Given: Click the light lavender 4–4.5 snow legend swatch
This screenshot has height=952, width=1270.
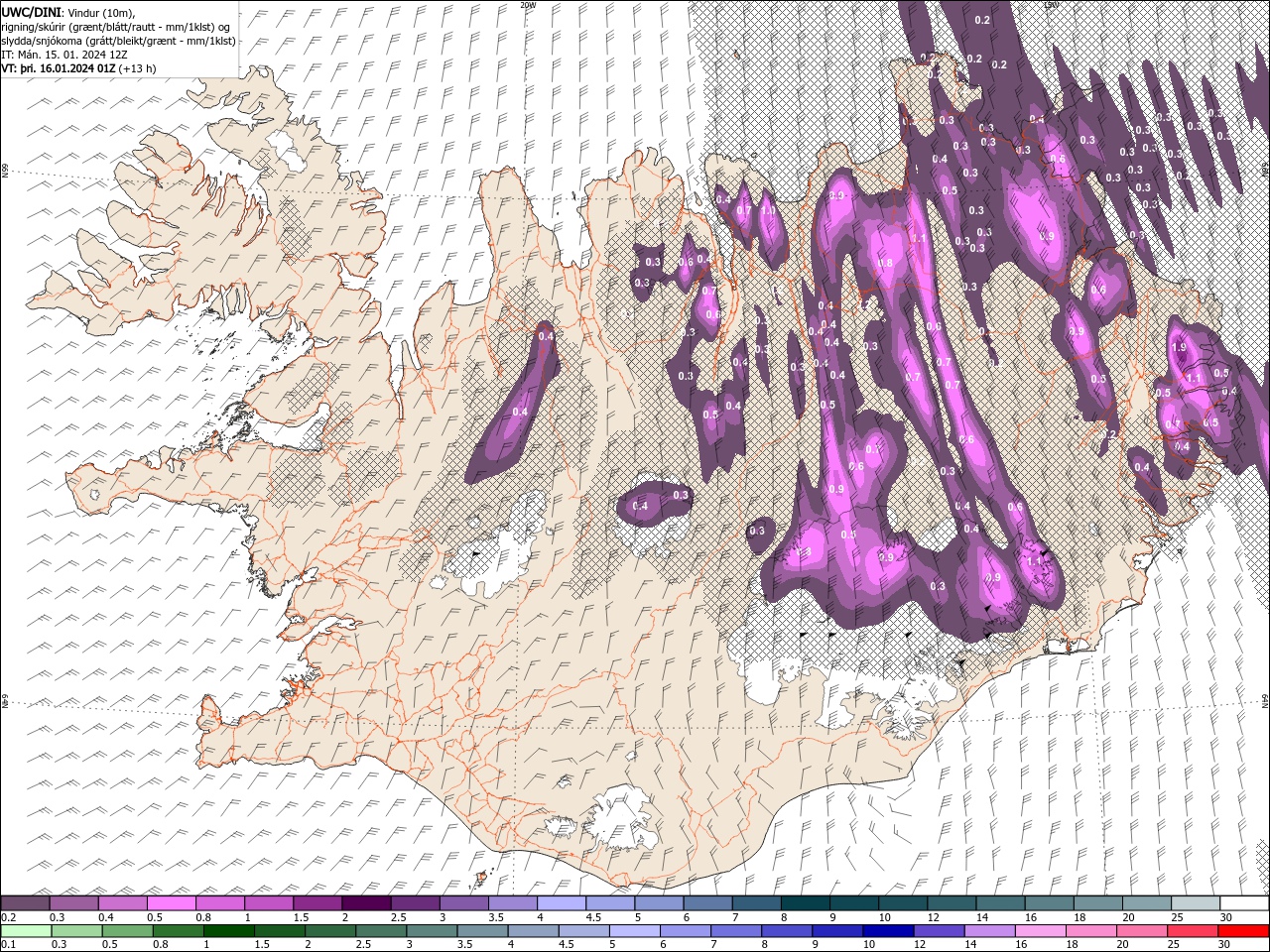Looking at the screenshot, I should click(x=561, y=902).
